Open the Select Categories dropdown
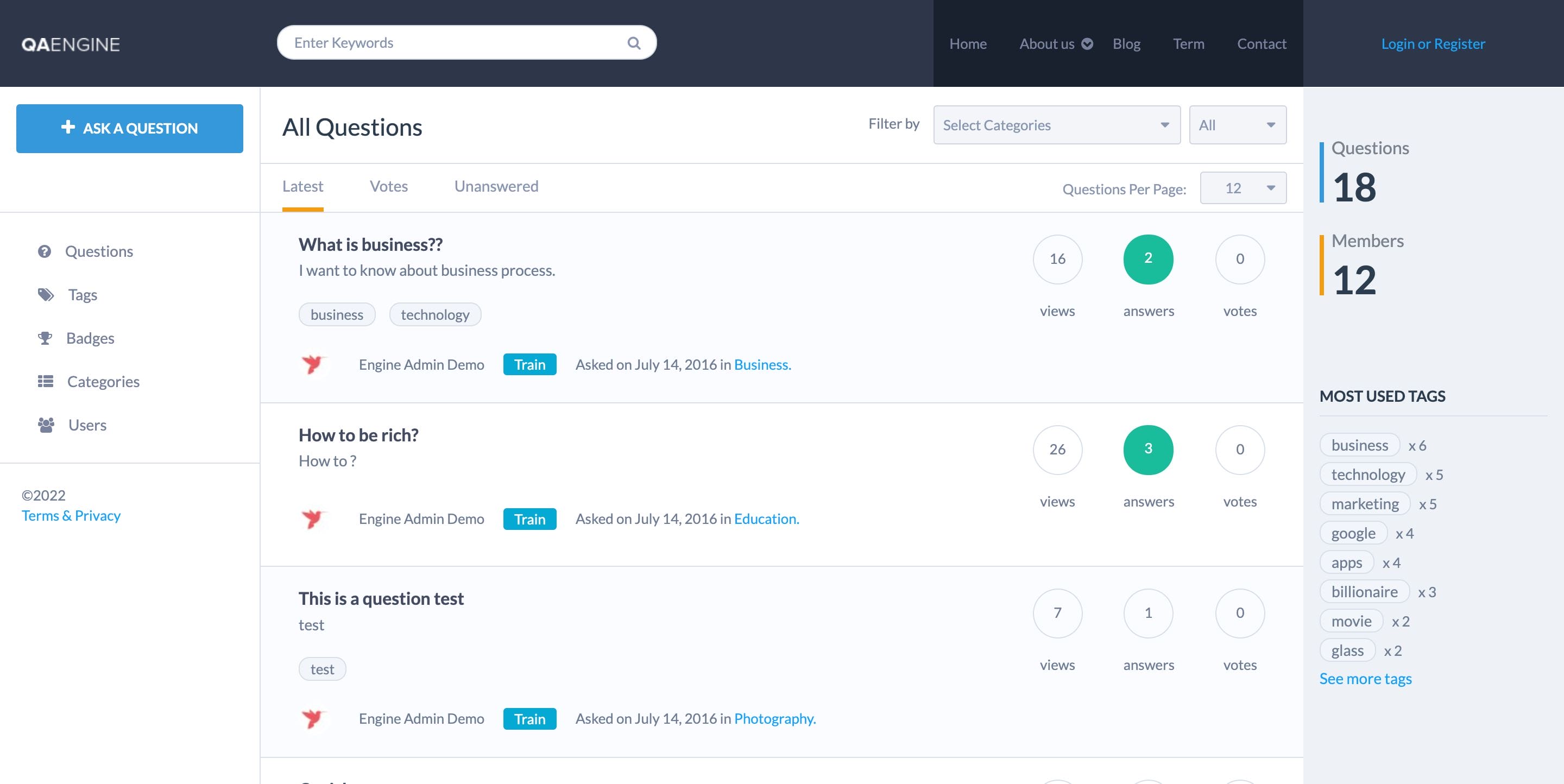 click(x=1056, y=124)
